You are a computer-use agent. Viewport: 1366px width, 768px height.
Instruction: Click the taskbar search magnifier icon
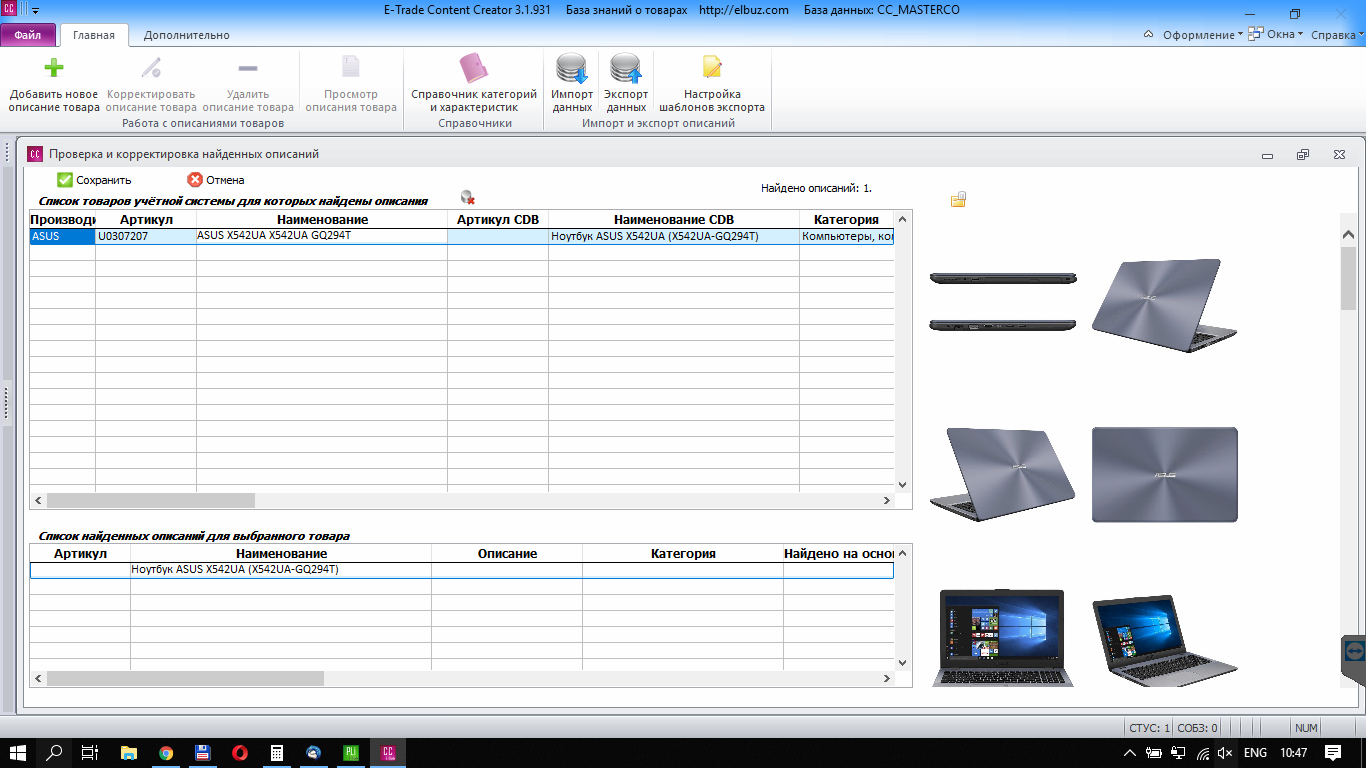[55, 752]
